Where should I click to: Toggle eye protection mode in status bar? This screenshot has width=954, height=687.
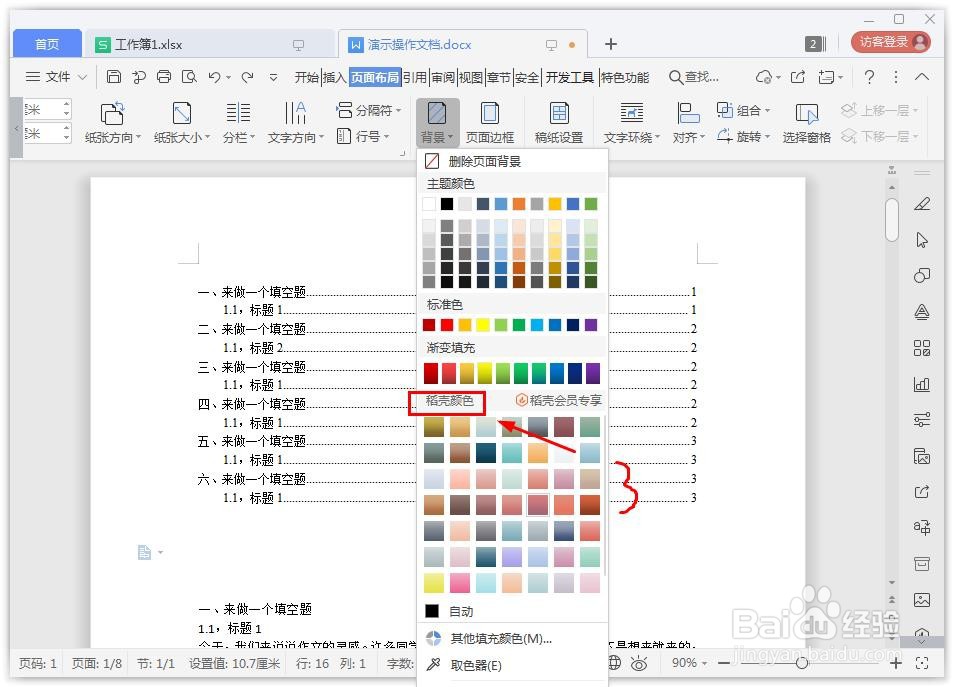(639, 663)
